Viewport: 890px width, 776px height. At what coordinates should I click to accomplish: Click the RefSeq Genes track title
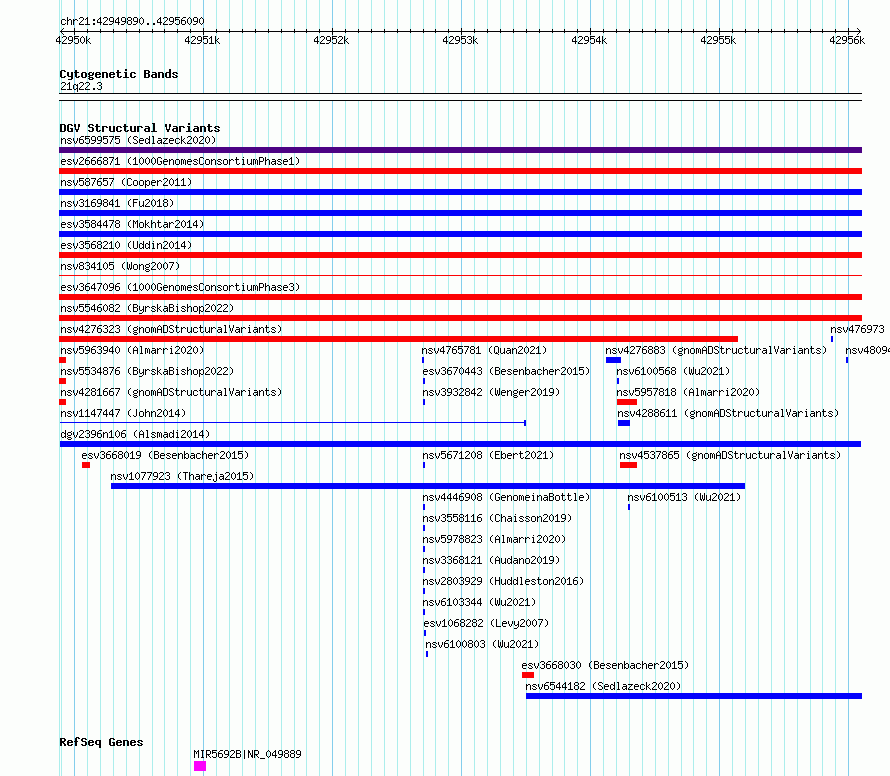pyautogui.click(x=101, y=742)
